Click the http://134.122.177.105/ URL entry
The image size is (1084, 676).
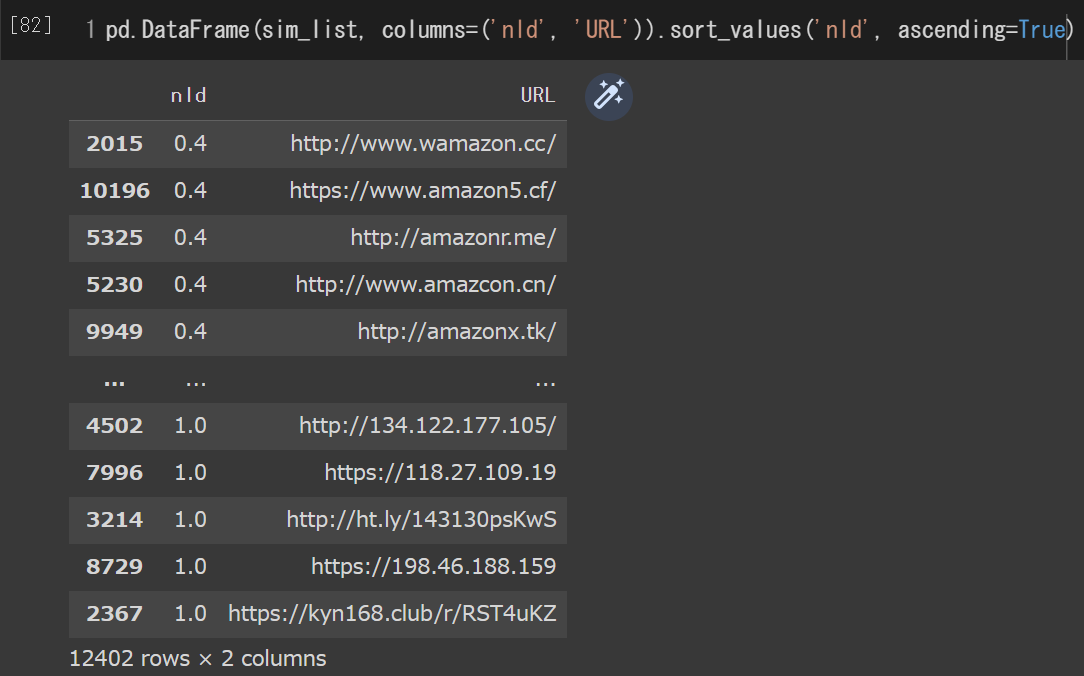(x=427, y=426)
